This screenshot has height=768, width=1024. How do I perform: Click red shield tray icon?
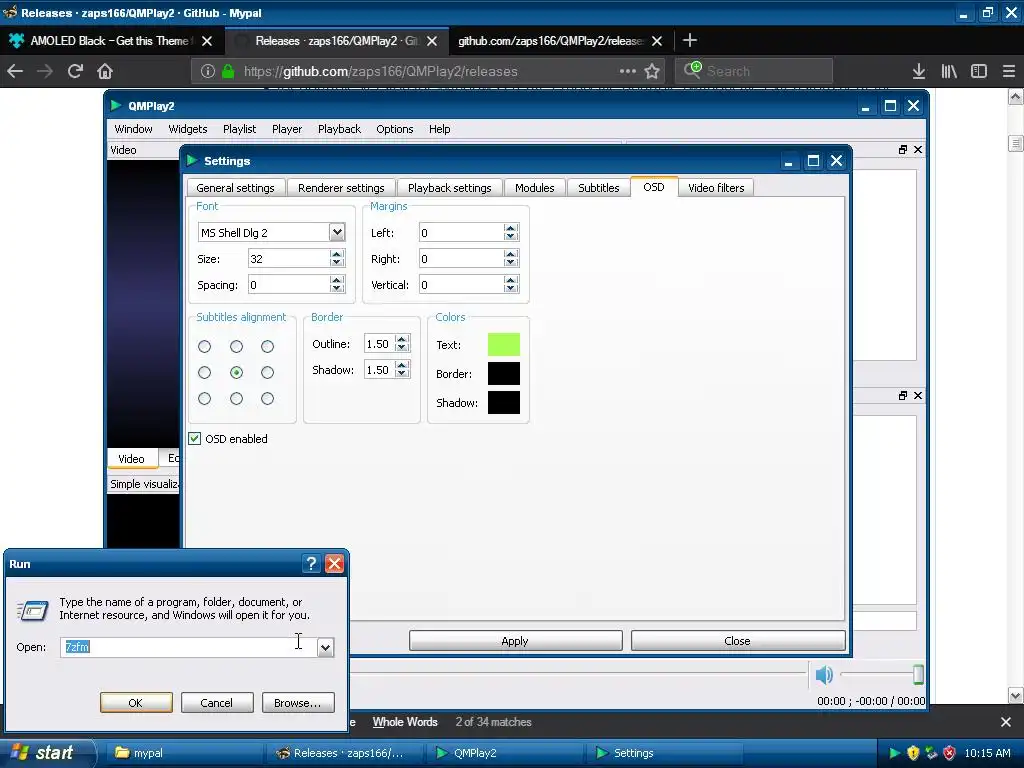(950, 753)
